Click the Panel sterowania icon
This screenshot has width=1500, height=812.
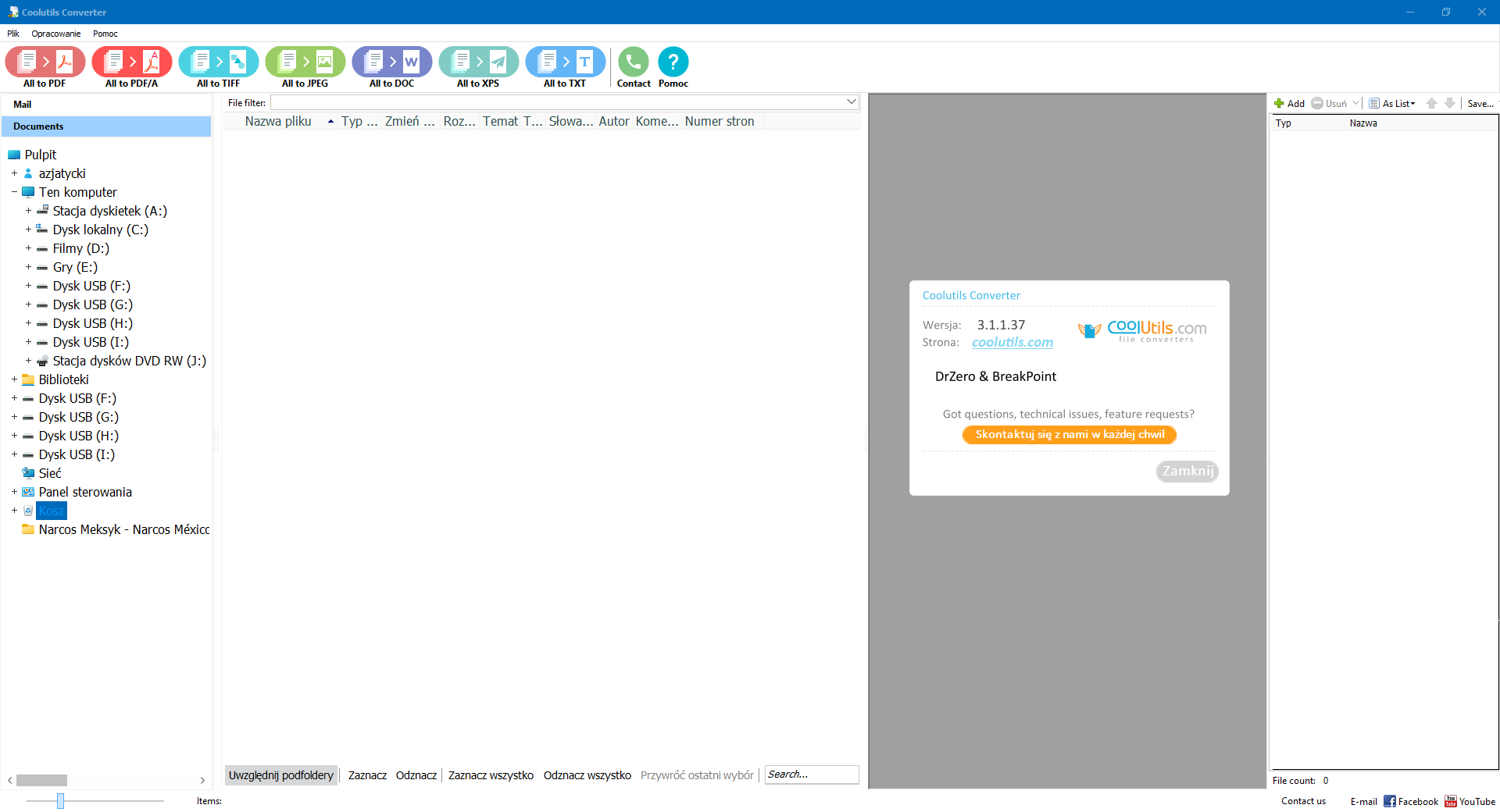[28, 492]
